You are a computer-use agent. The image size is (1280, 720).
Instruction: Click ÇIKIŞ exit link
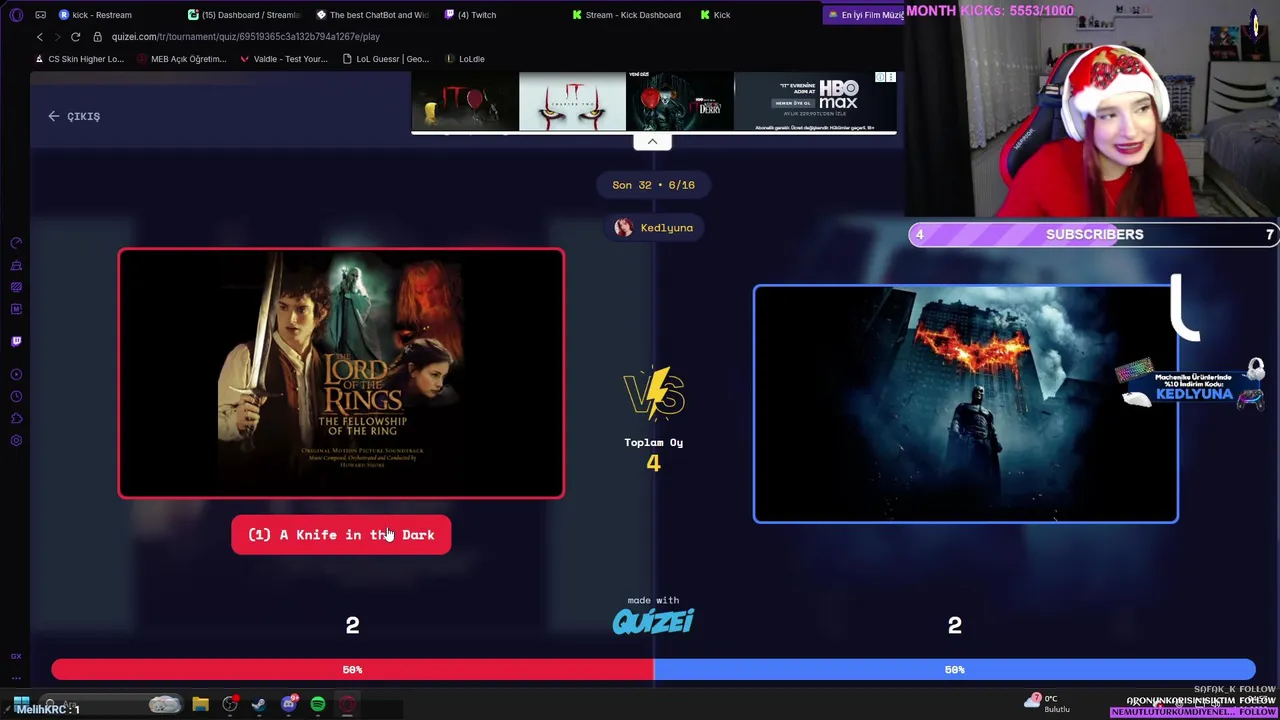[x=74, y=116]
